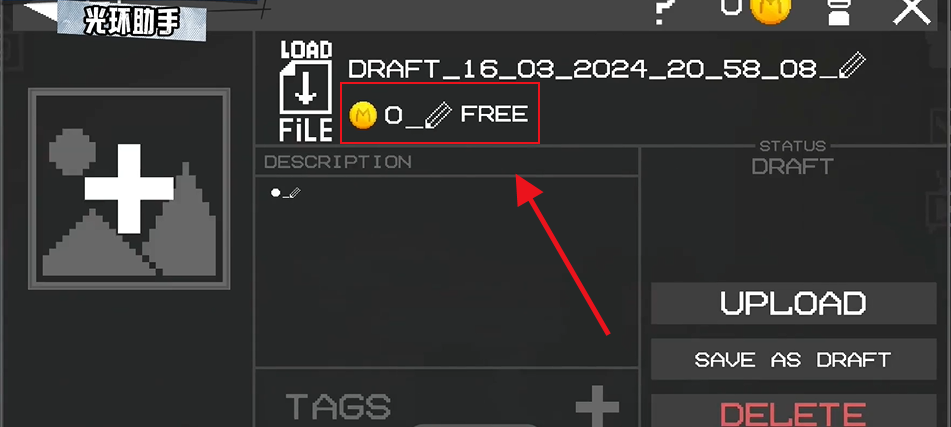Image resolution: width=951 pixels, height=427 pixels.
Task: Add a tag with the TAGS plus icon
Action: click(597, 406)
